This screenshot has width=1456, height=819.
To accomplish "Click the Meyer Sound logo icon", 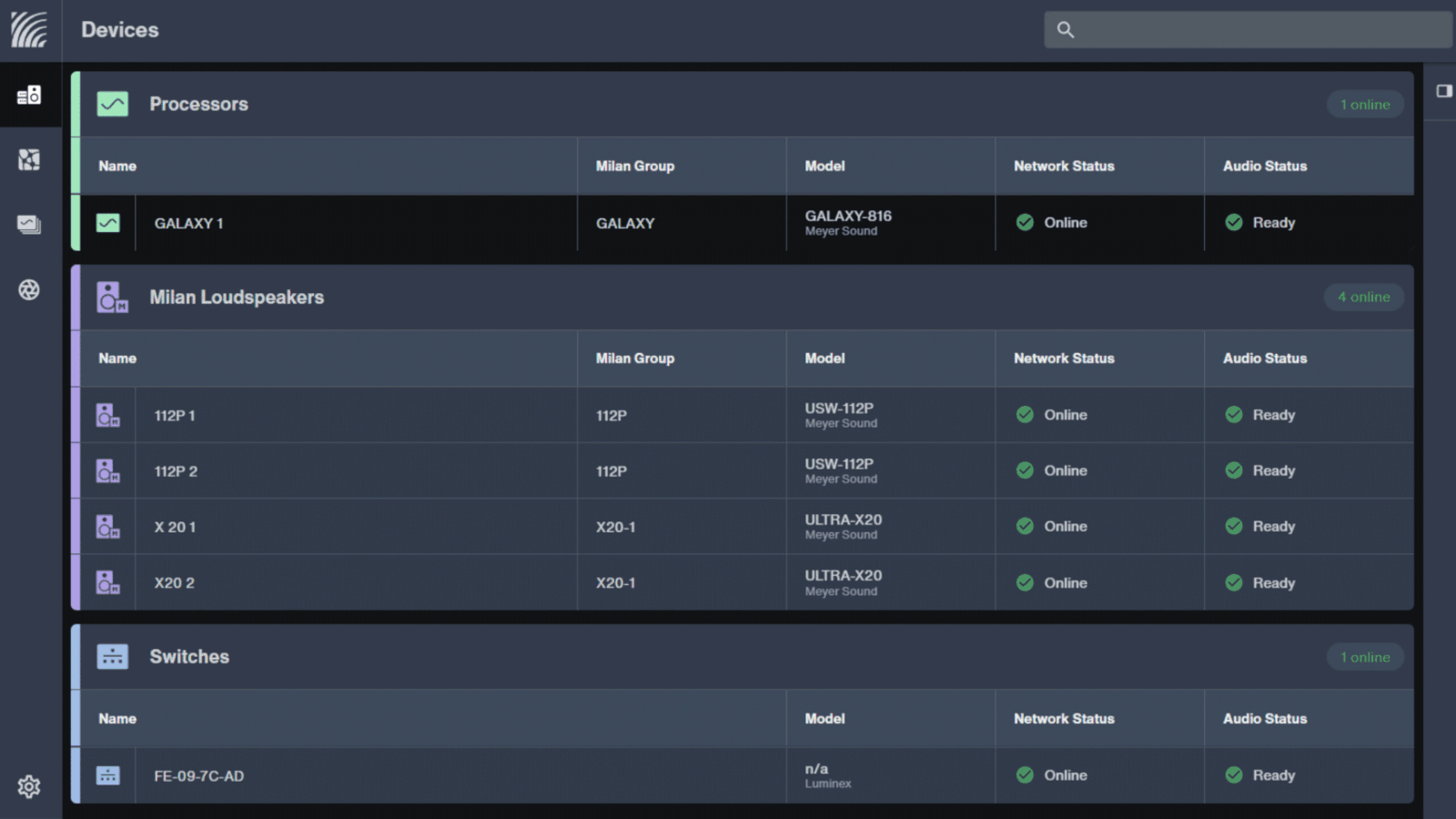I will click(29, 30).
